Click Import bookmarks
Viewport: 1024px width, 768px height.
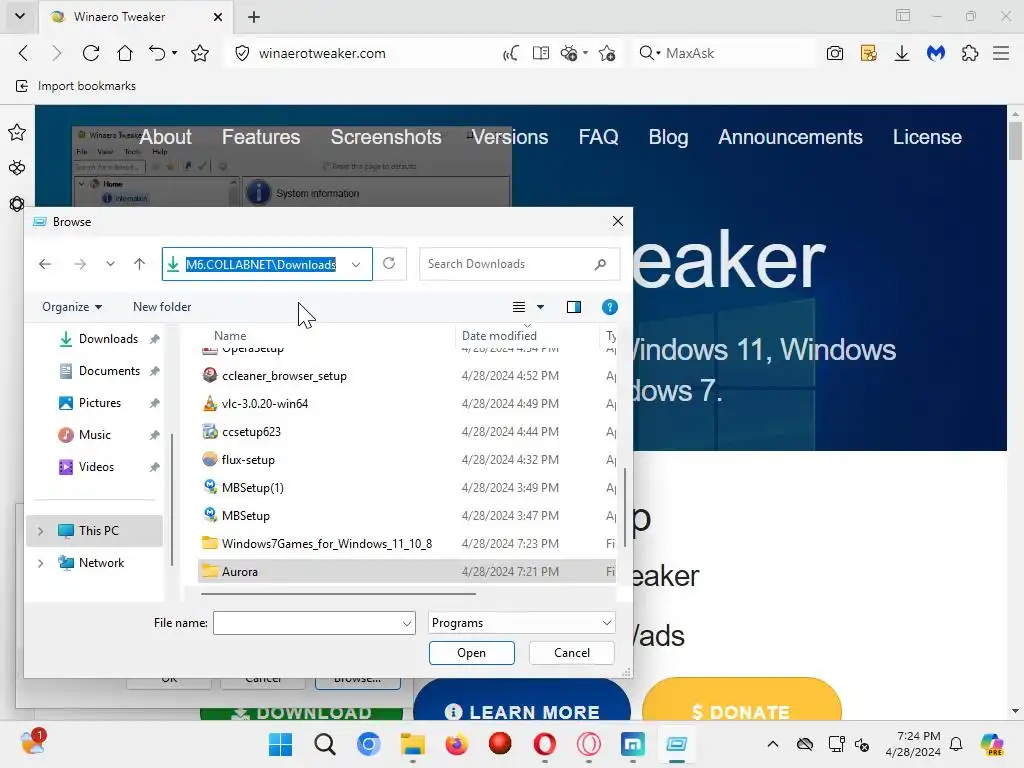(76, 86)
